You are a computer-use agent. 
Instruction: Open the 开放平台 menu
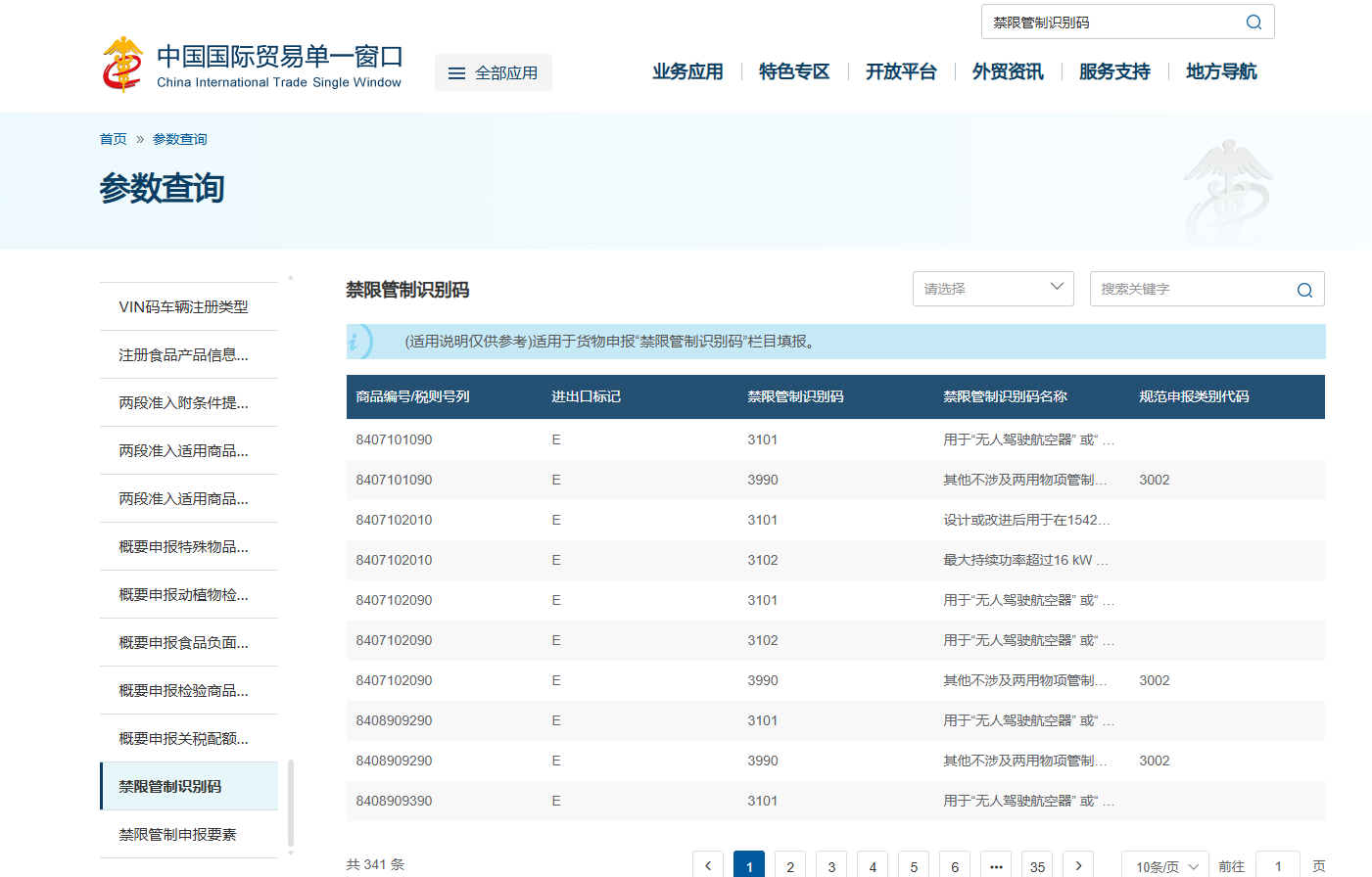pyautogui.click(x=901, y=71)
